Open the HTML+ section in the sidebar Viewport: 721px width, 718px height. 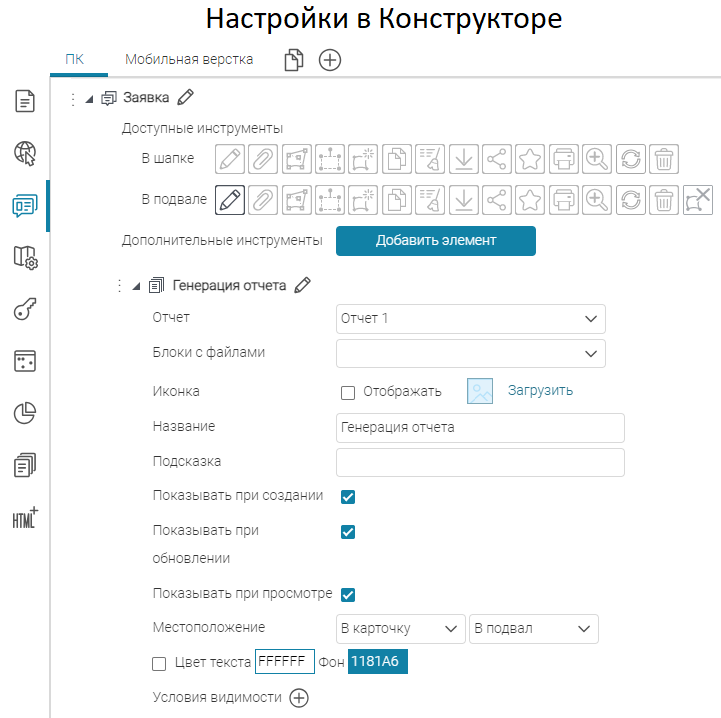(x=25, y=516)
